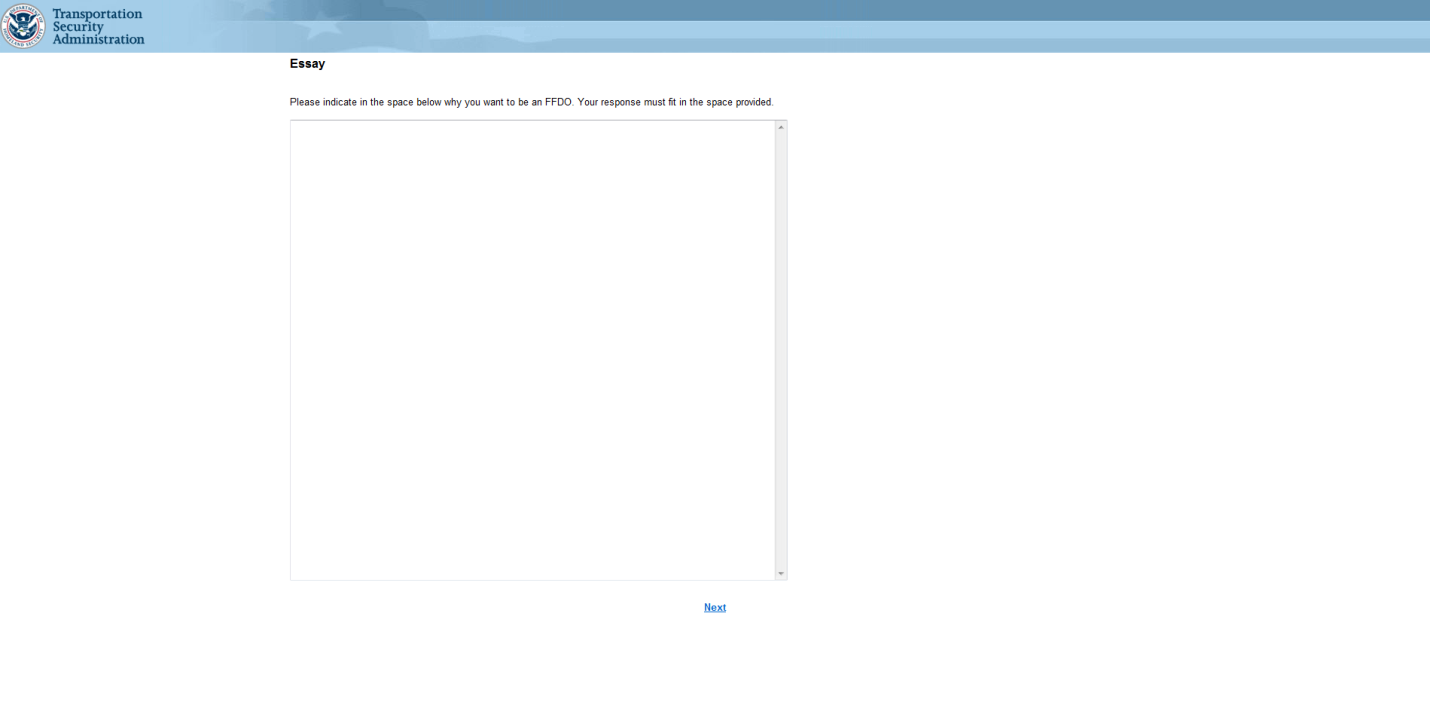Click the word FFDO in the instructions
Image resolution: width=1430 pixels, height=723 pixels.
pyautogui.click(x=558, y=103)
